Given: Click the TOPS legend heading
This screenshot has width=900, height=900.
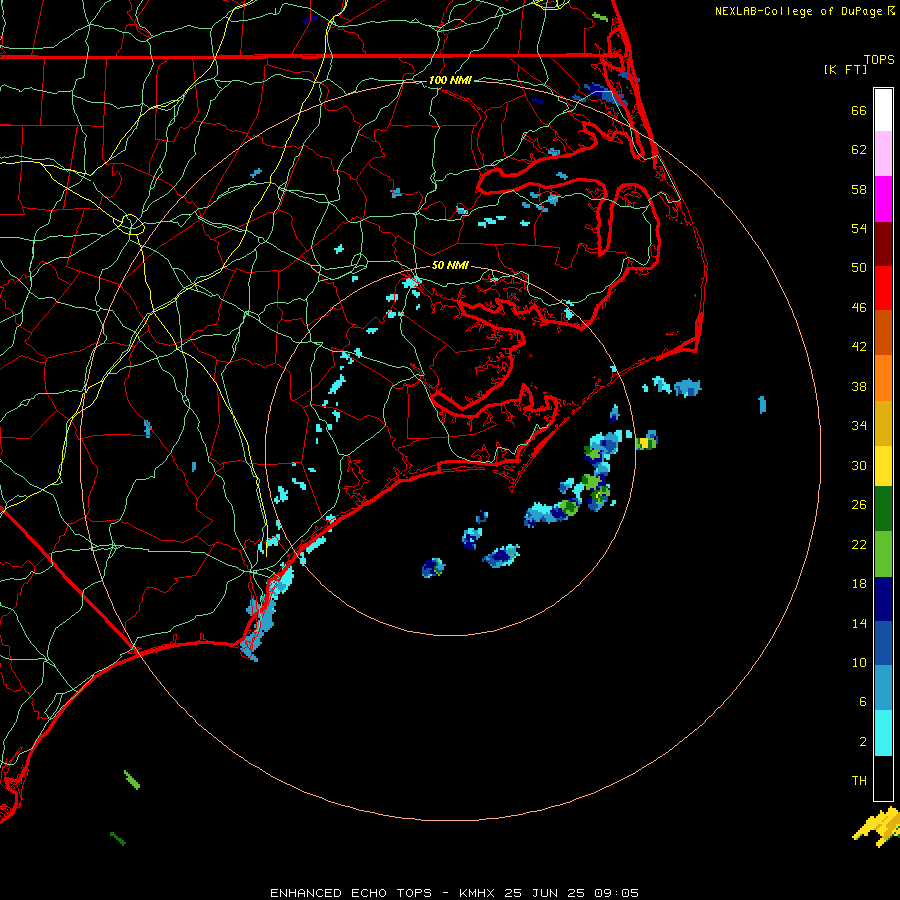Looking at the screenshot, I should tap(879, 59).
